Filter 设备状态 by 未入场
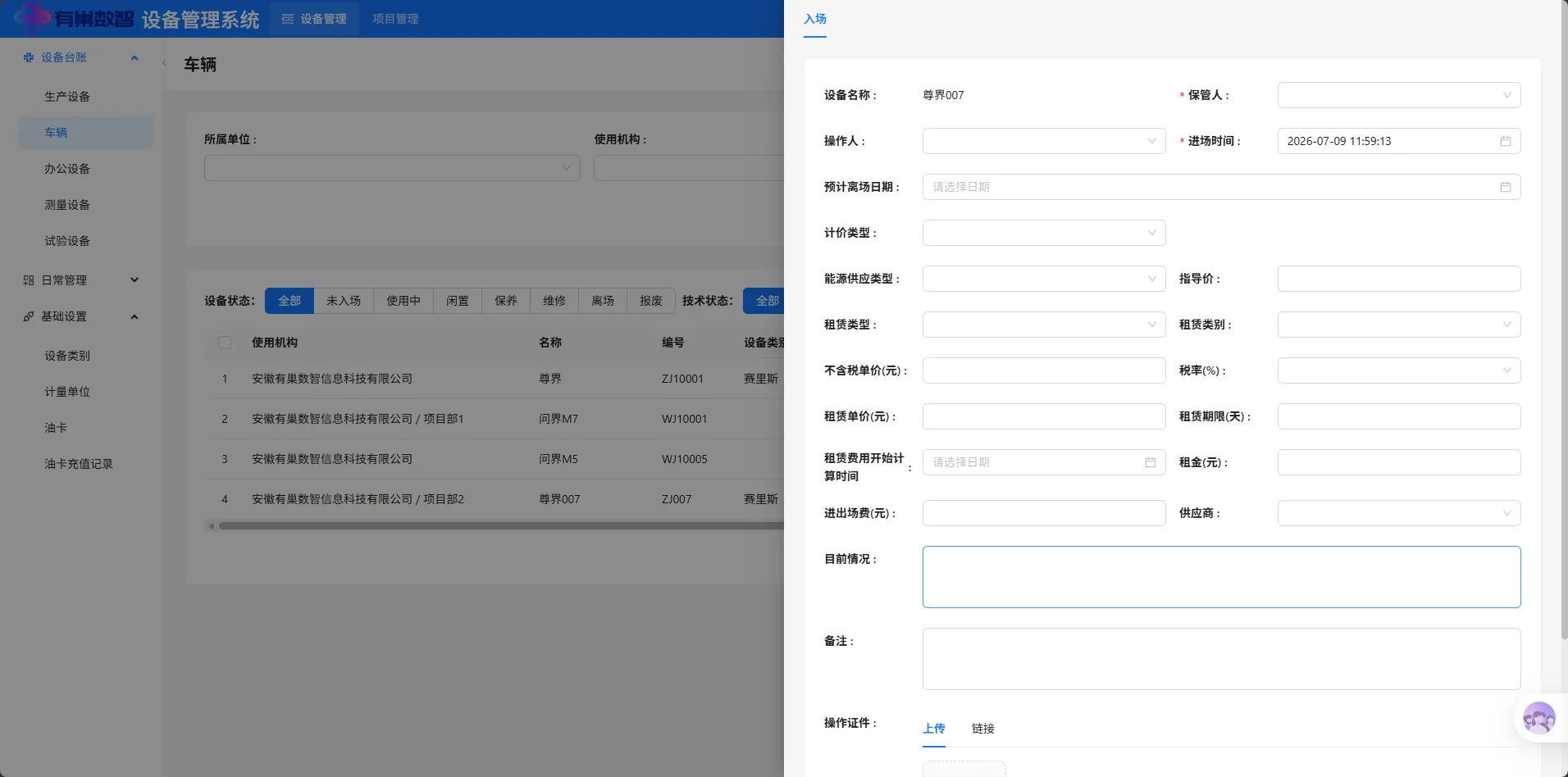Image resolution: width=1568 pixels, height=777 pixels. pos(344,301)
